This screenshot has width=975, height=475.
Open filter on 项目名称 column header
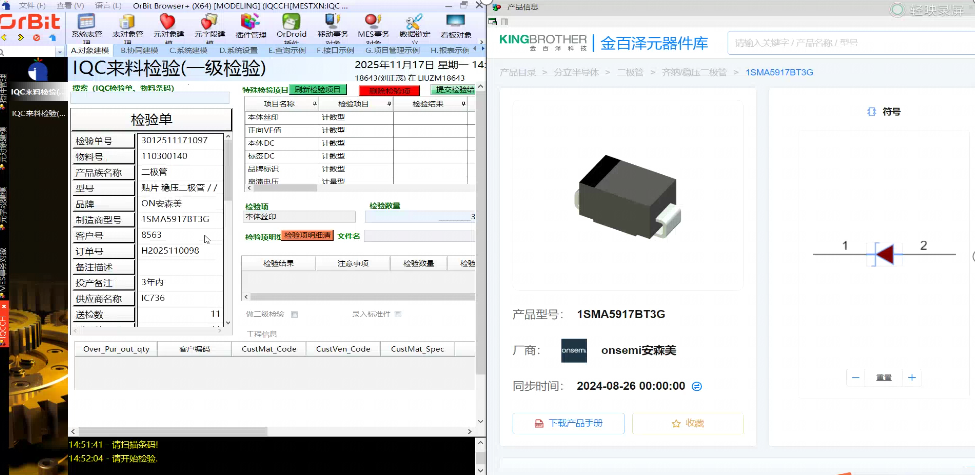pos(313,104)
